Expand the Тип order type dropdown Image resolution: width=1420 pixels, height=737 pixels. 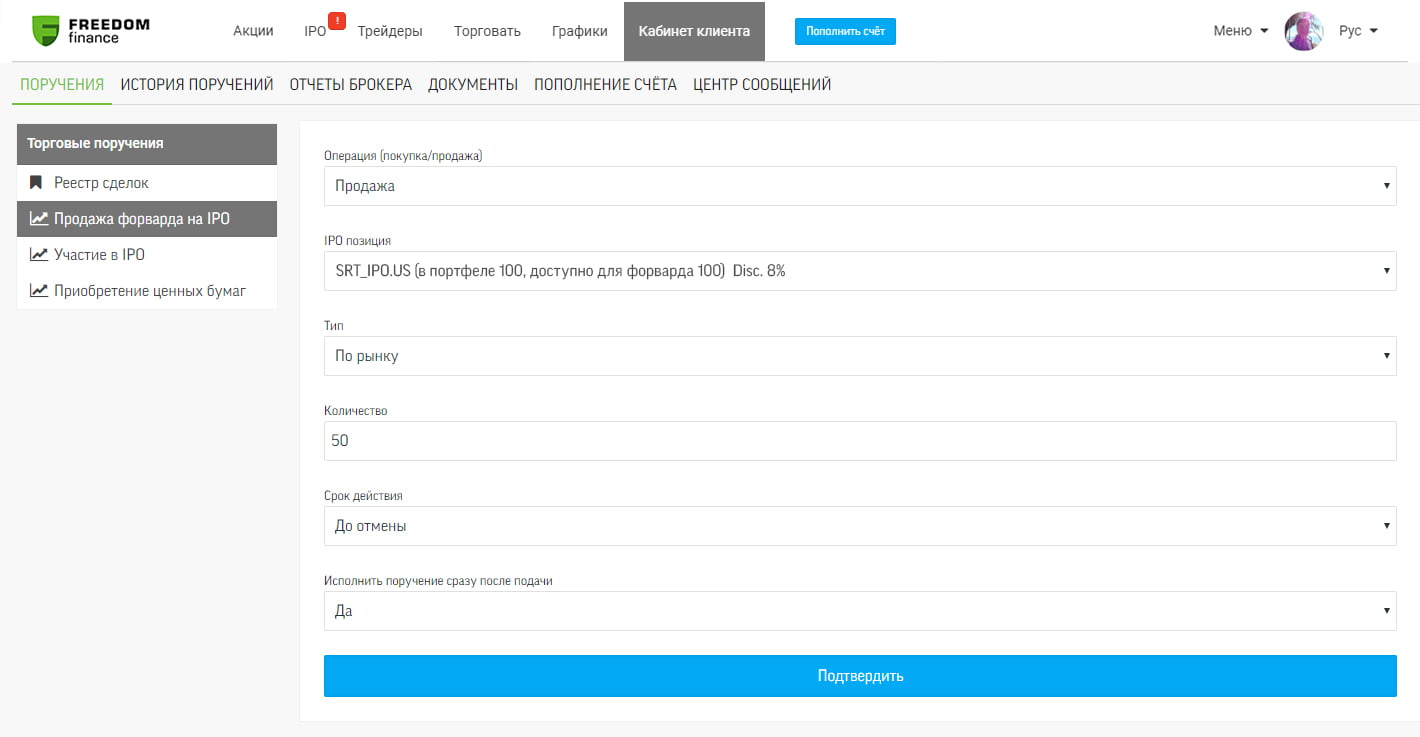click(859, 356)
